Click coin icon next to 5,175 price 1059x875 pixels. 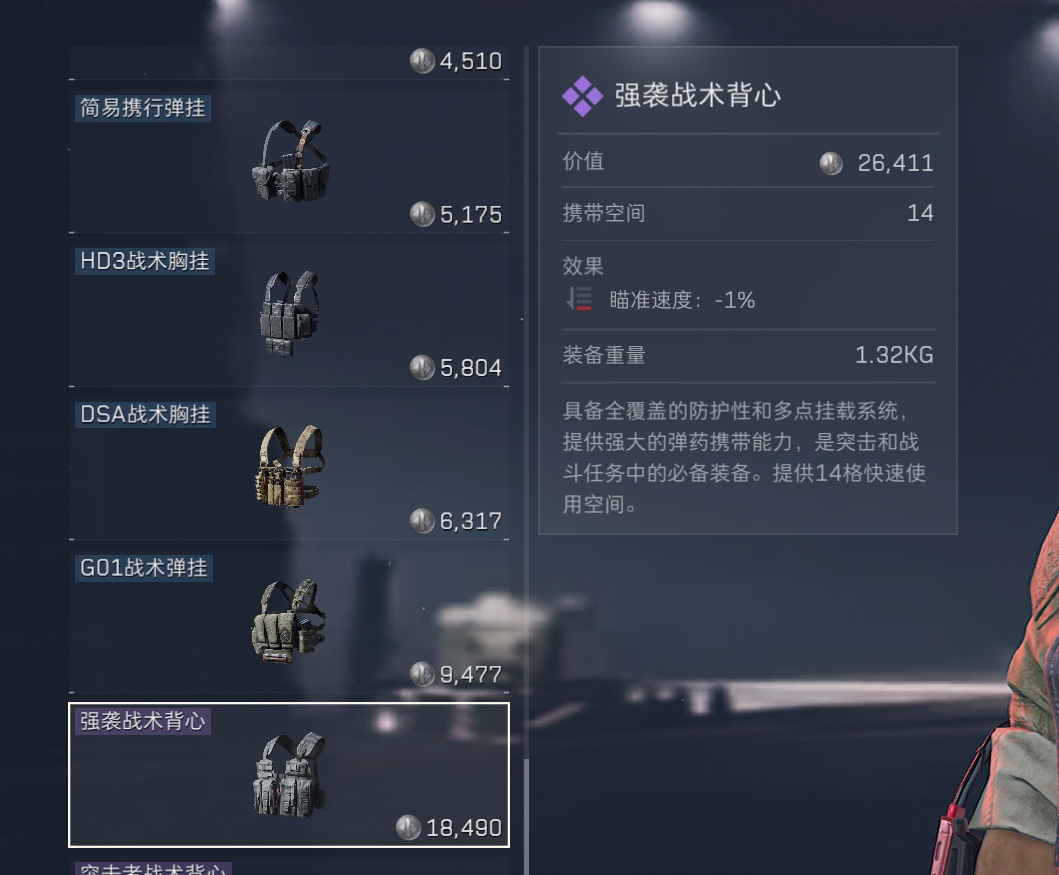(422, 214)
